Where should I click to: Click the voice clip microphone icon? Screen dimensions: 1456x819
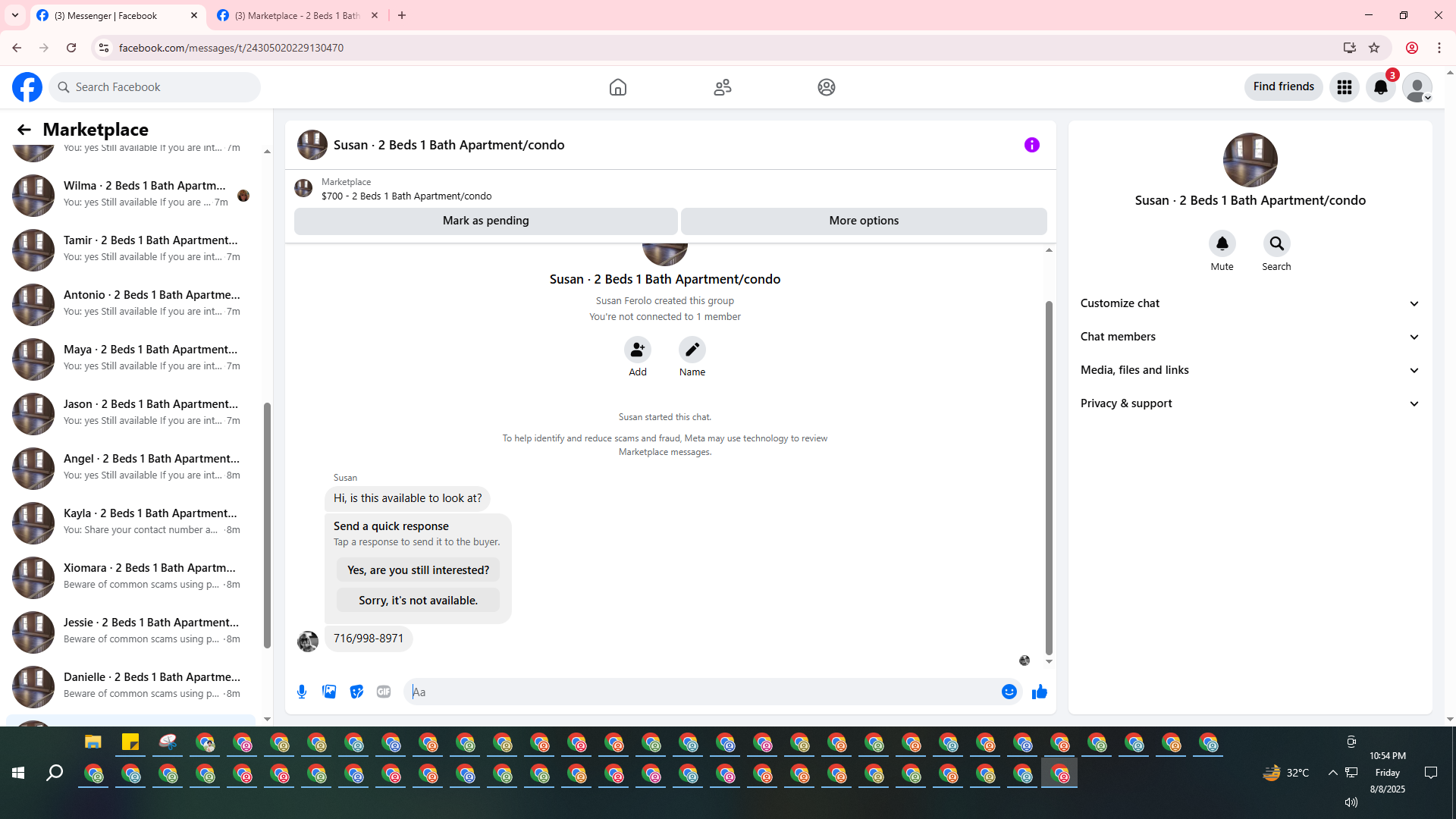tap(302, 692)
